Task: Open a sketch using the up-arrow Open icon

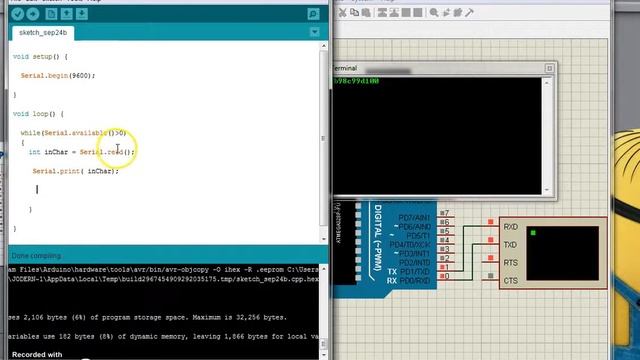Action: click(x=67, y=14)
